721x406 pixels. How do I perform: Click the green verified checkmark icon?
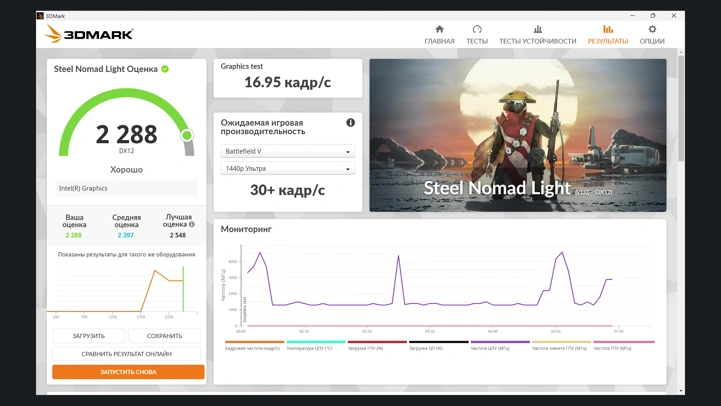click(165, 69)
